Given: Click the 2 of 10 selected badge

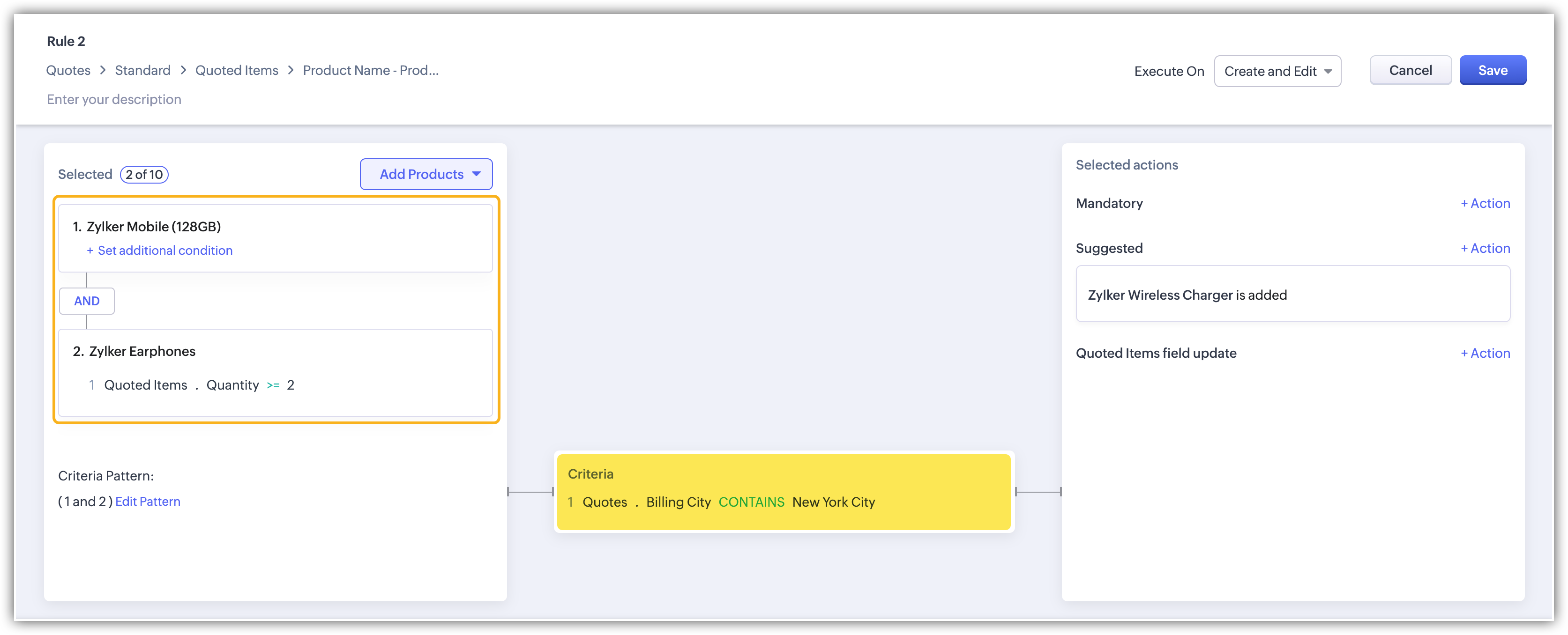Looking at the screenshot, I should coord(144,175).
